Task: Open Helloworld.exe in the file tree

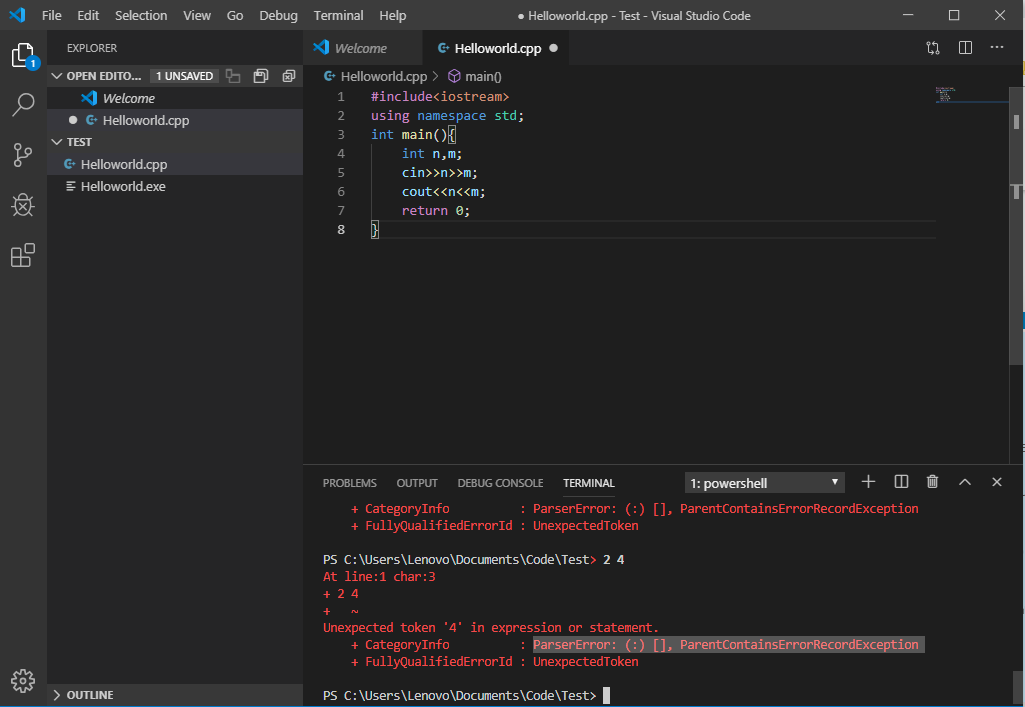Action: 123,186
